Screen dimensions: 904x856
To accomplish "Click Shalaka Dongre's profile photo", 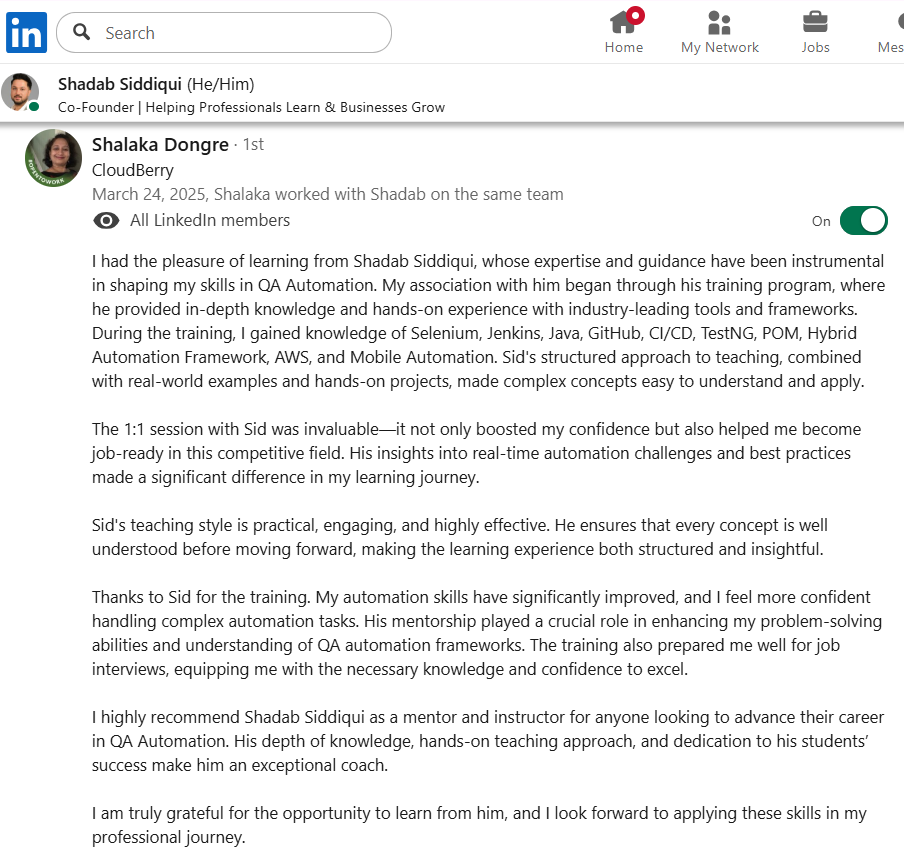I will pos(53,158).
